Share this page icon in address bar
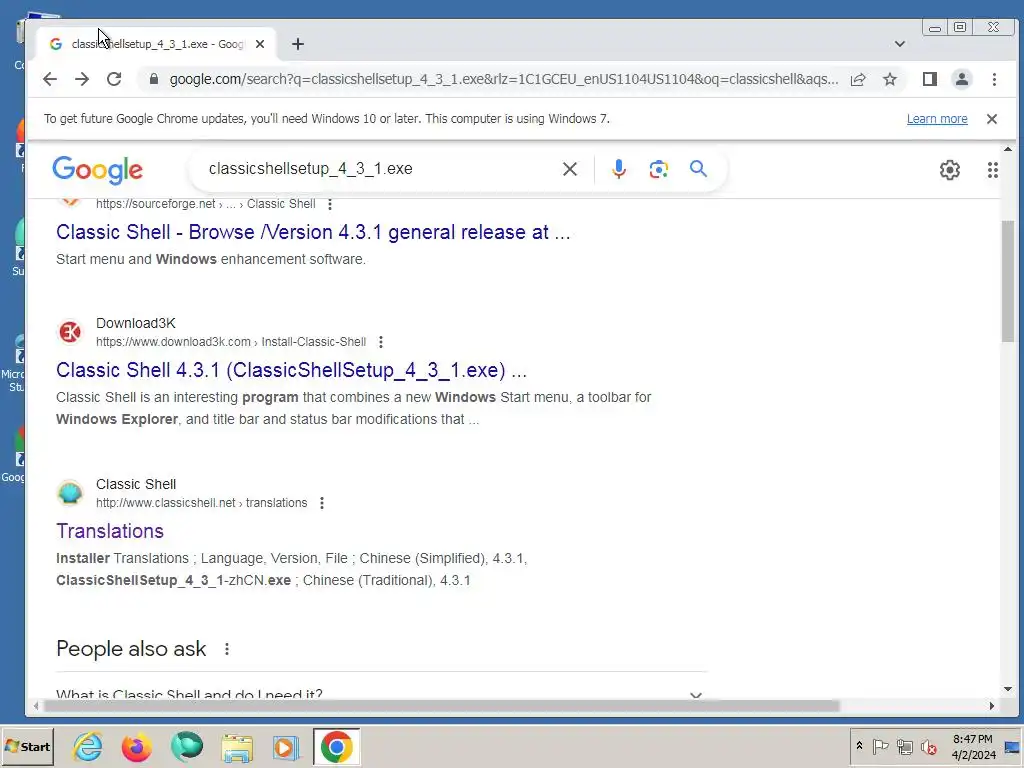The height and width of the screenshot is (768, 1024). click(x=858, y=80)
